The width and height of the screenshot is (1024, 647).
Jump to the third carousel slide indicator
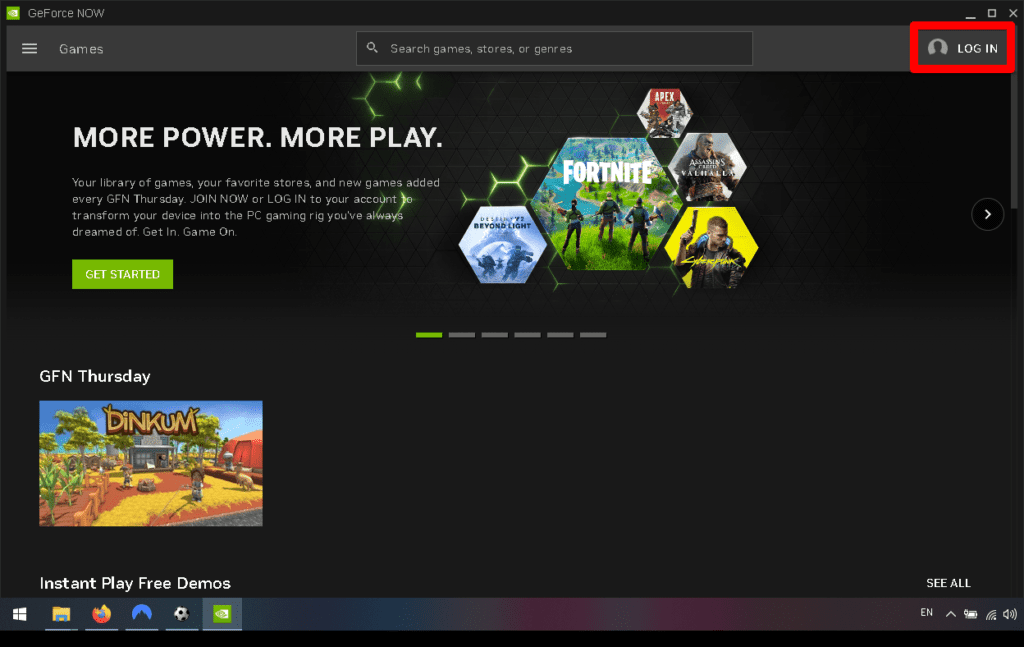[494, 335]
